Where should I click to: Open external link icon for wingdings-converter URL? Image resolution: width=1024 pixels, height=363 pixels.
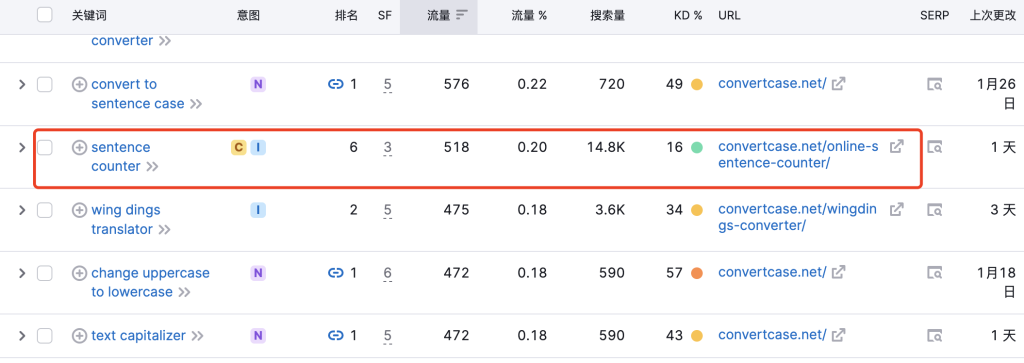[897, 210]
